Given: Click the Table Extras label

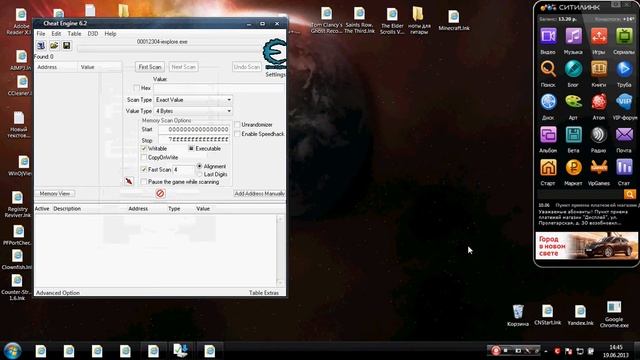Looking at the screenshot, I should click(x=264, y=293).
